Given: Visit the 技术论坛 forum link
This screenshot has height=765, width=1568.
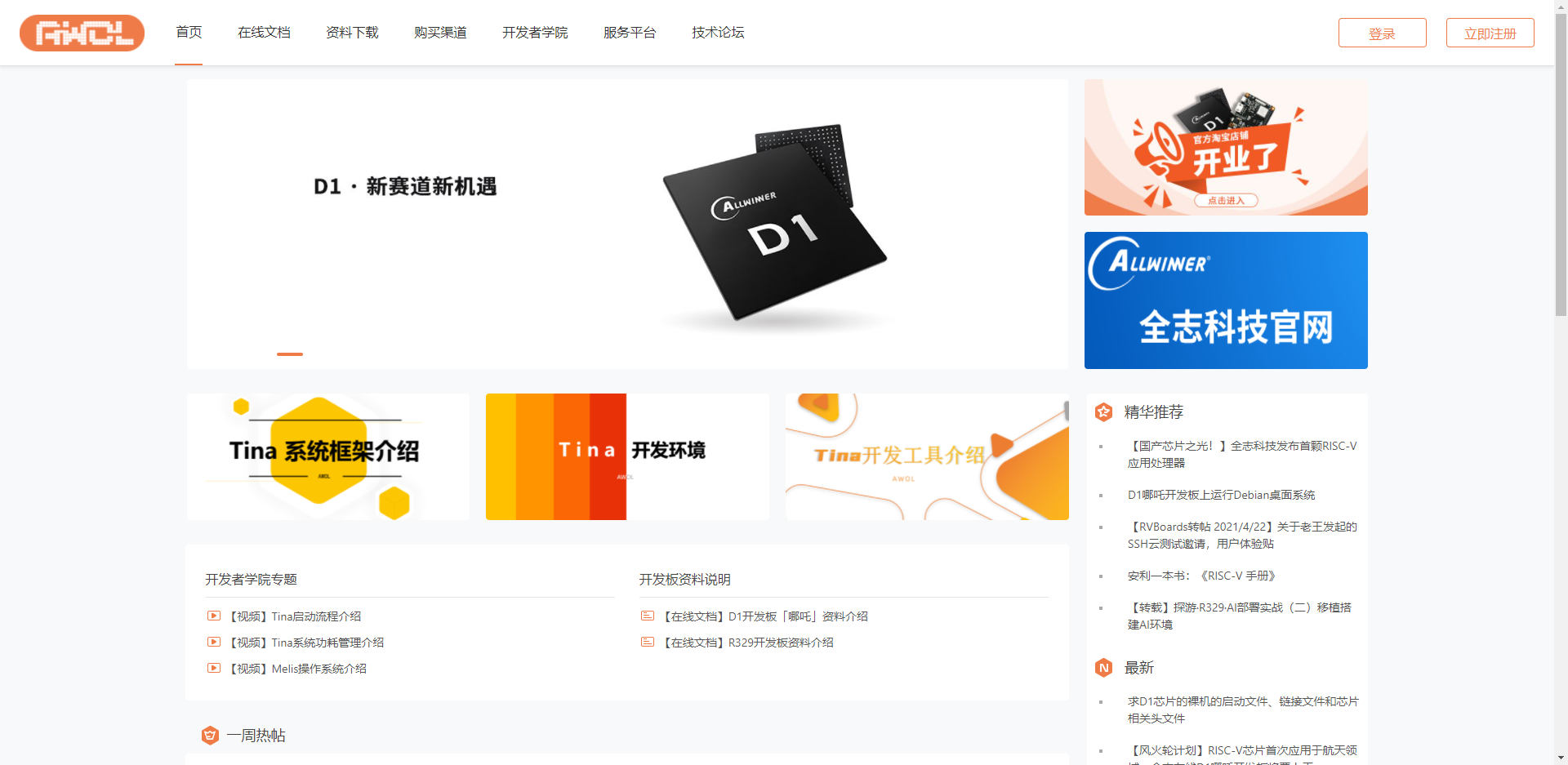Looking at the screenshot, I should coord(718,33).
